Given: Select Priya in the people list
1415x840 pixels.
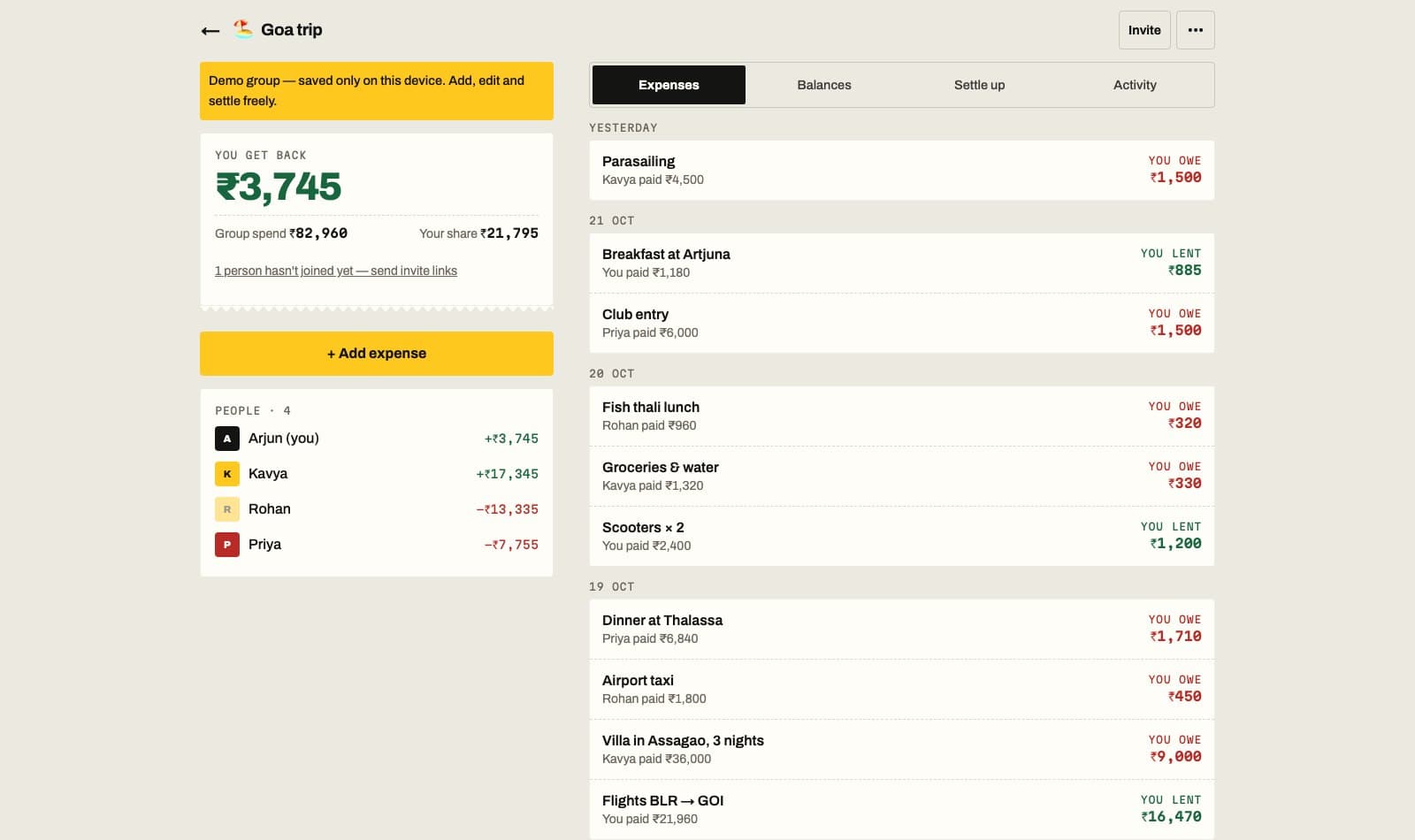Looking at the screenshot, I should click(377, 545).
